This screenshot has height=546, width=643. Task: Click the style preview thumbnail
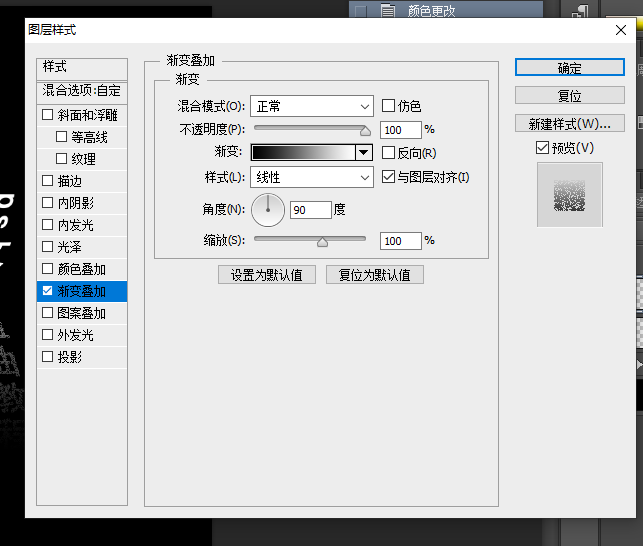coord(570,195)
